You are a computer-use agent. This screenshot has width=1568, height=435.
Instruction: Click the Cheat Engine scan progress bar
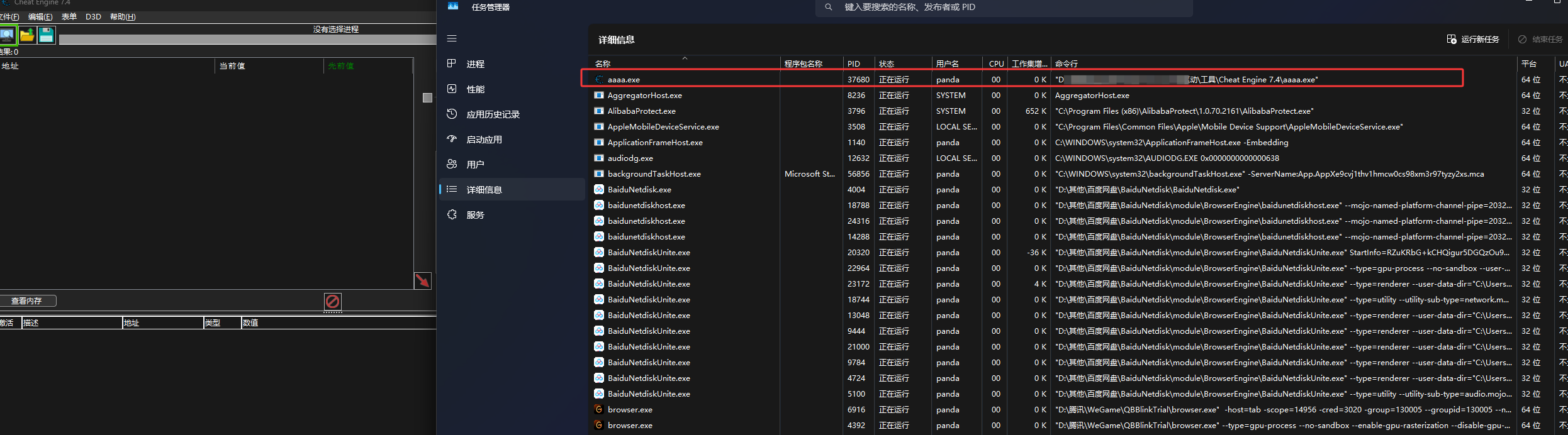(x=247, y=40)
